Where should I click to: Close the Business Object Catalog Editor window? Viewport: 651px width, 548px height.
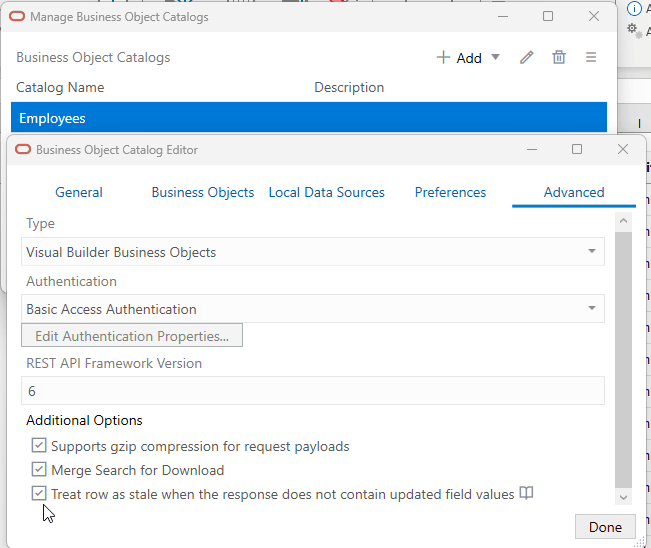click(x=622, y=149)
